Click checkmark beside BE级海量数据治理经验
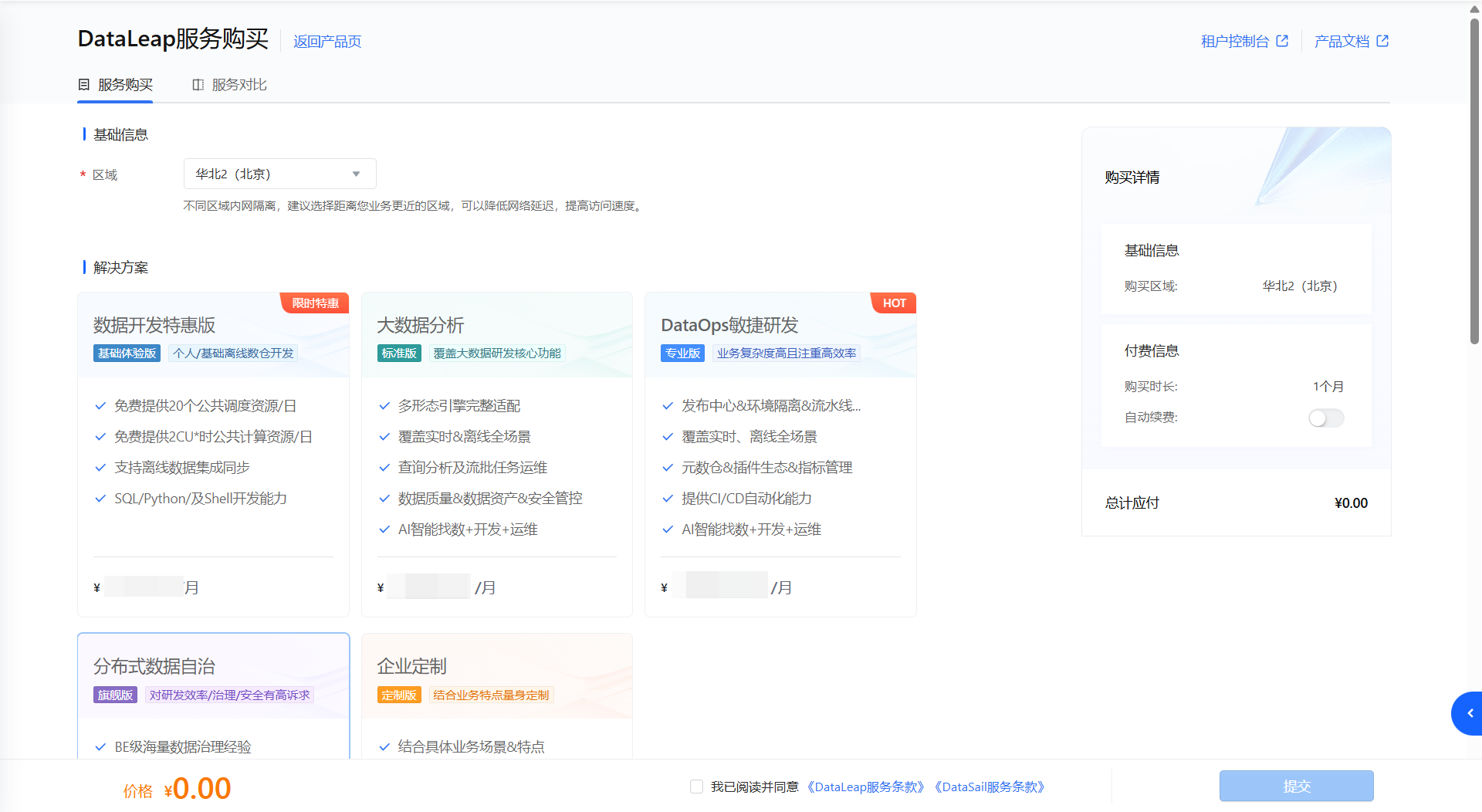1482x812 pixels. pos(100,747)
